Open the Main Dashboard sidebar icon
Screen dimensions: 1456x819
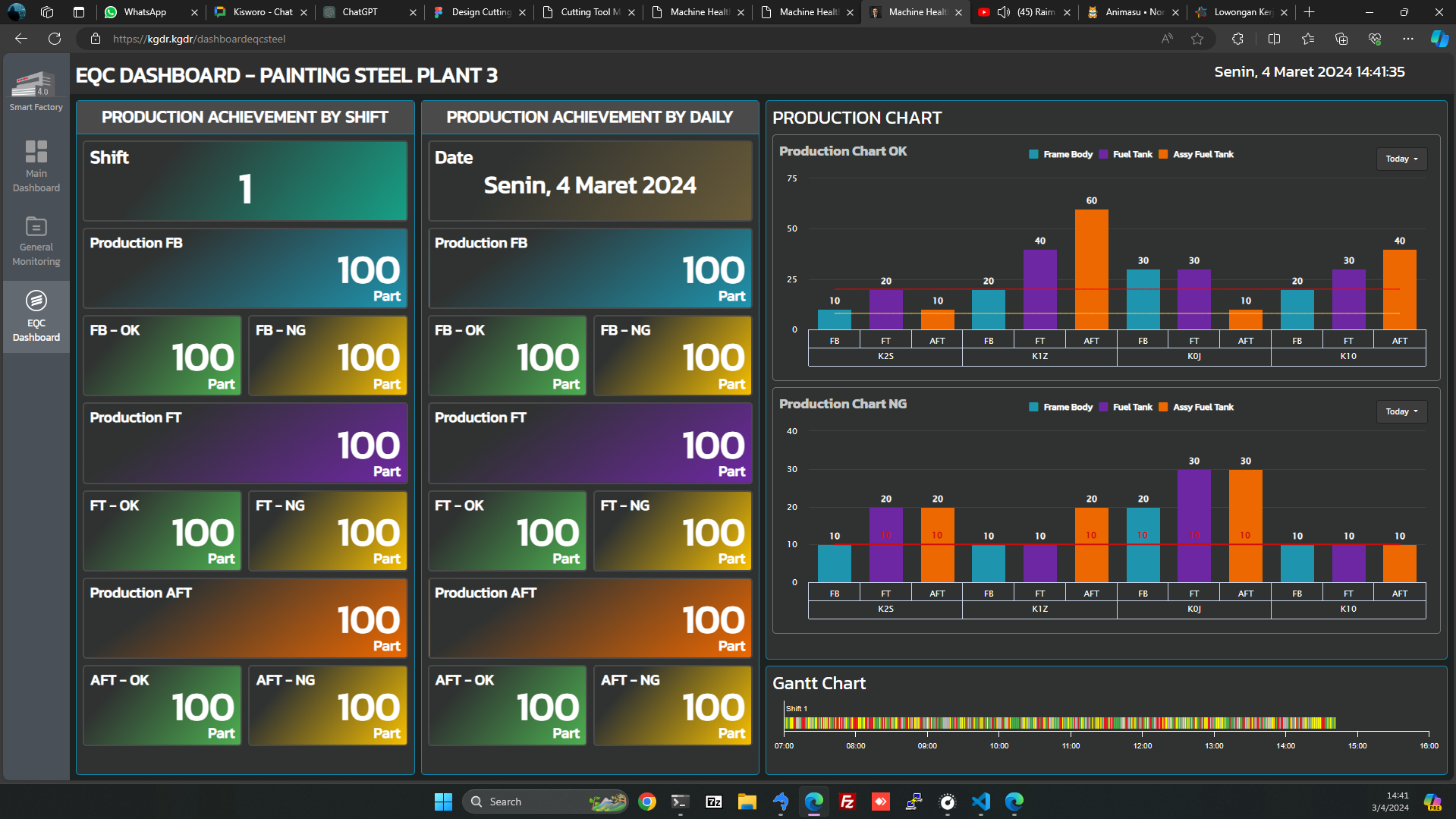tap(36, 165)
